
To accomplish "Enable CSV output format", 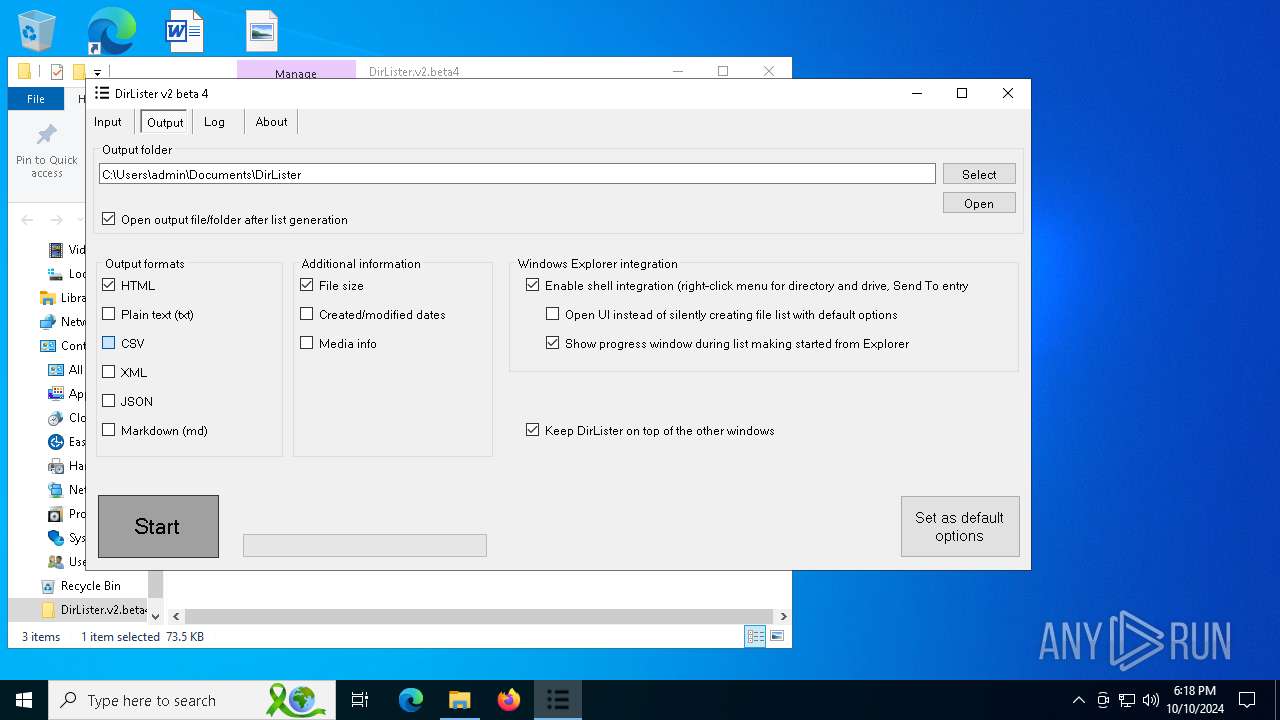I will (109, 343).
